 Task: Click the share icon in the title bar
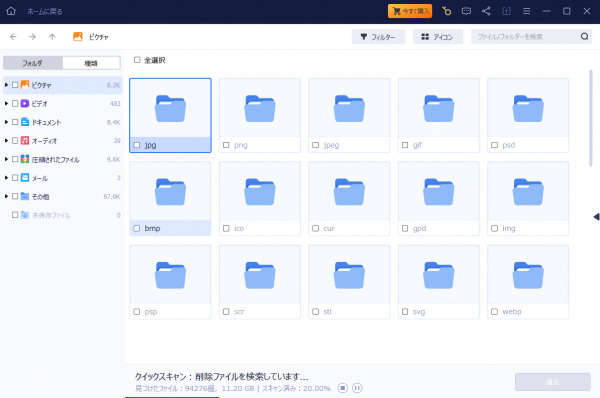[486, 11]
